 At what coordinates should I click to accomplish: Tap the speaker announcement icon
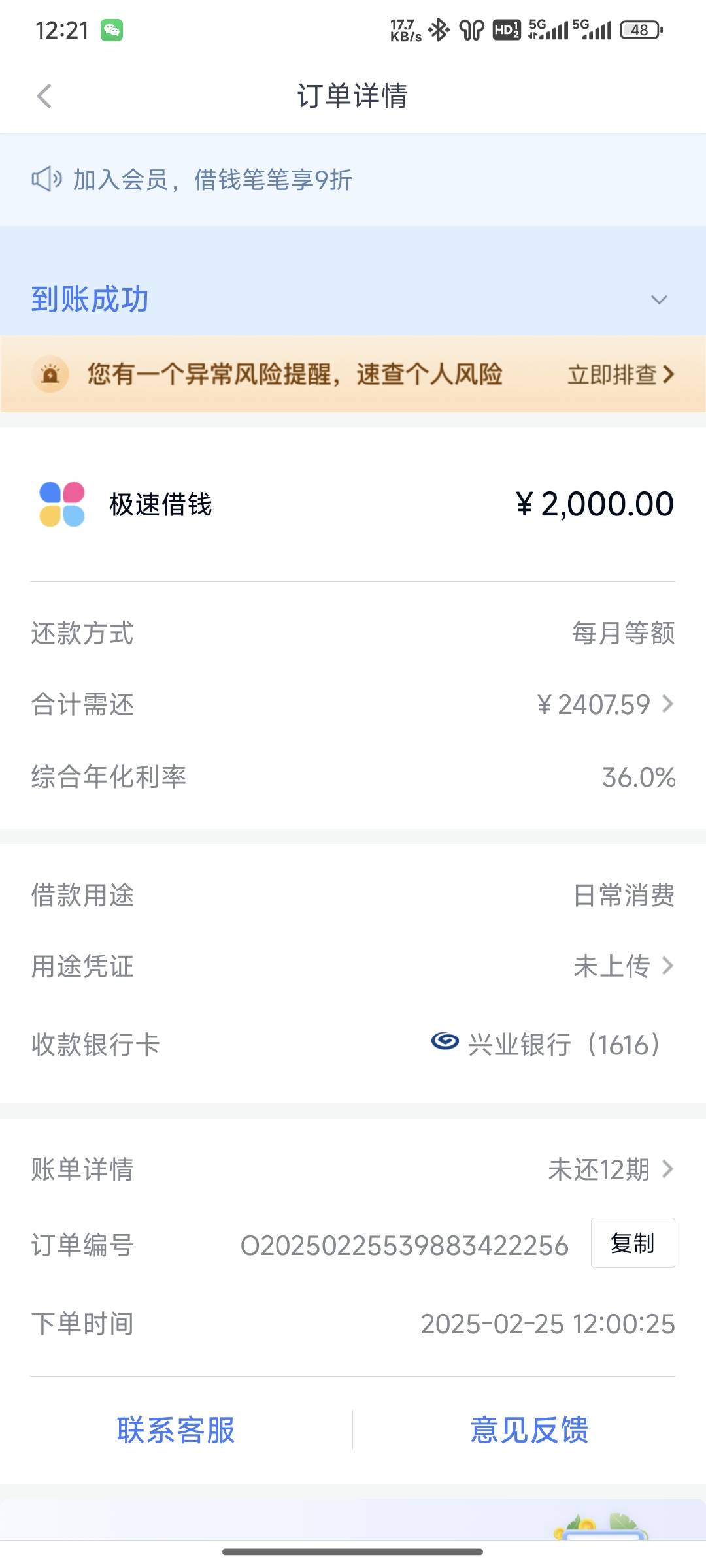pyautogui.click(x=46, y=179)
